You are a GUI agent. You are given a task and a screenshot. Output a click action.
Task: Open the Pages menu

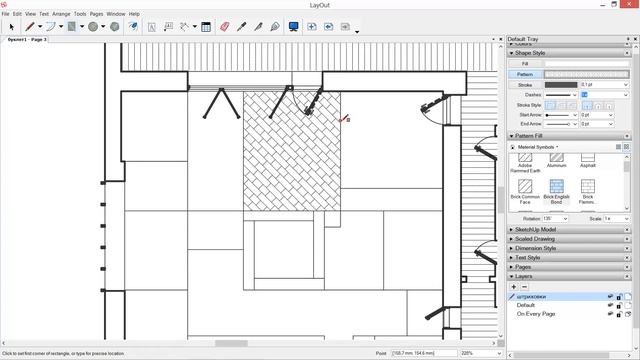pos(96,14)
